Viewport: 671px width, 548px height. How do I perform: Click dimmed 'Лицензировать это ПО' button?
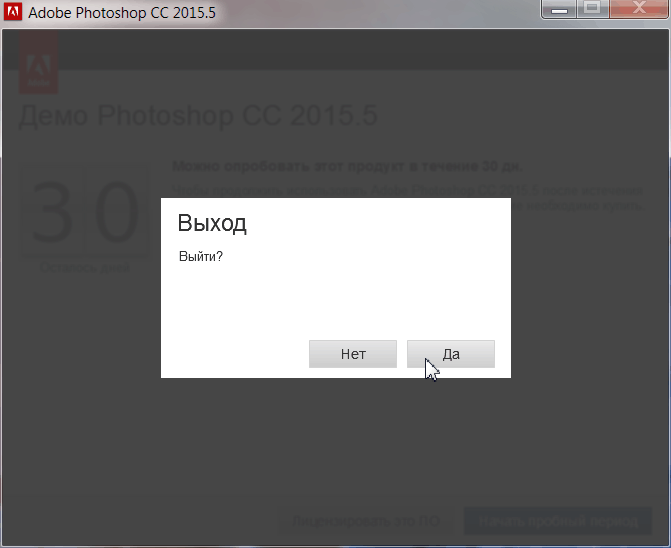tap(366, 521)
